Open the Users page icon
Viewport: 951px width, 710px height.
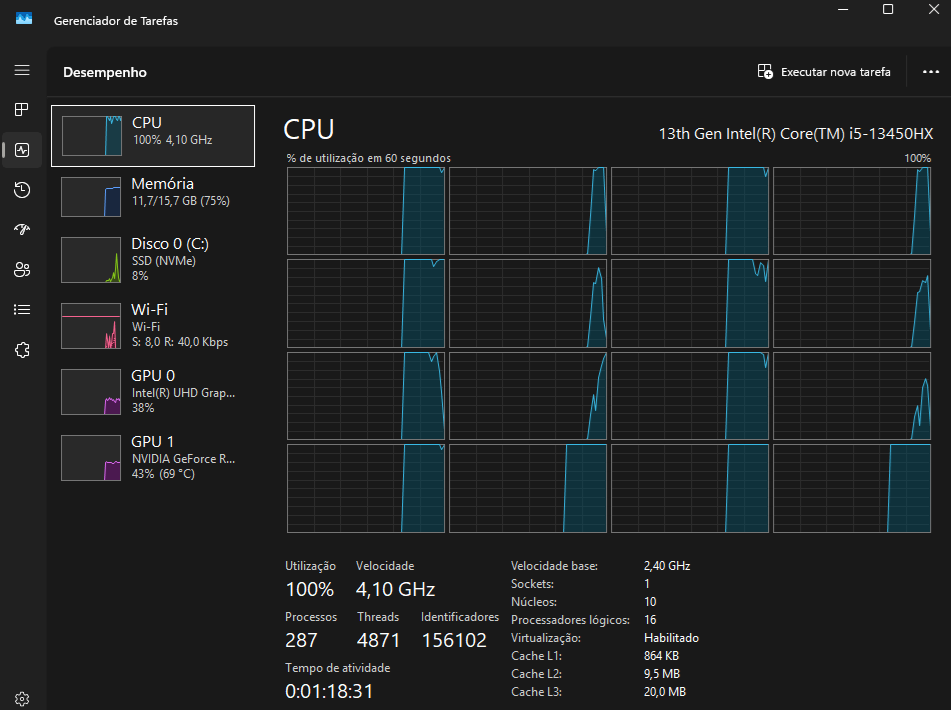22,269
